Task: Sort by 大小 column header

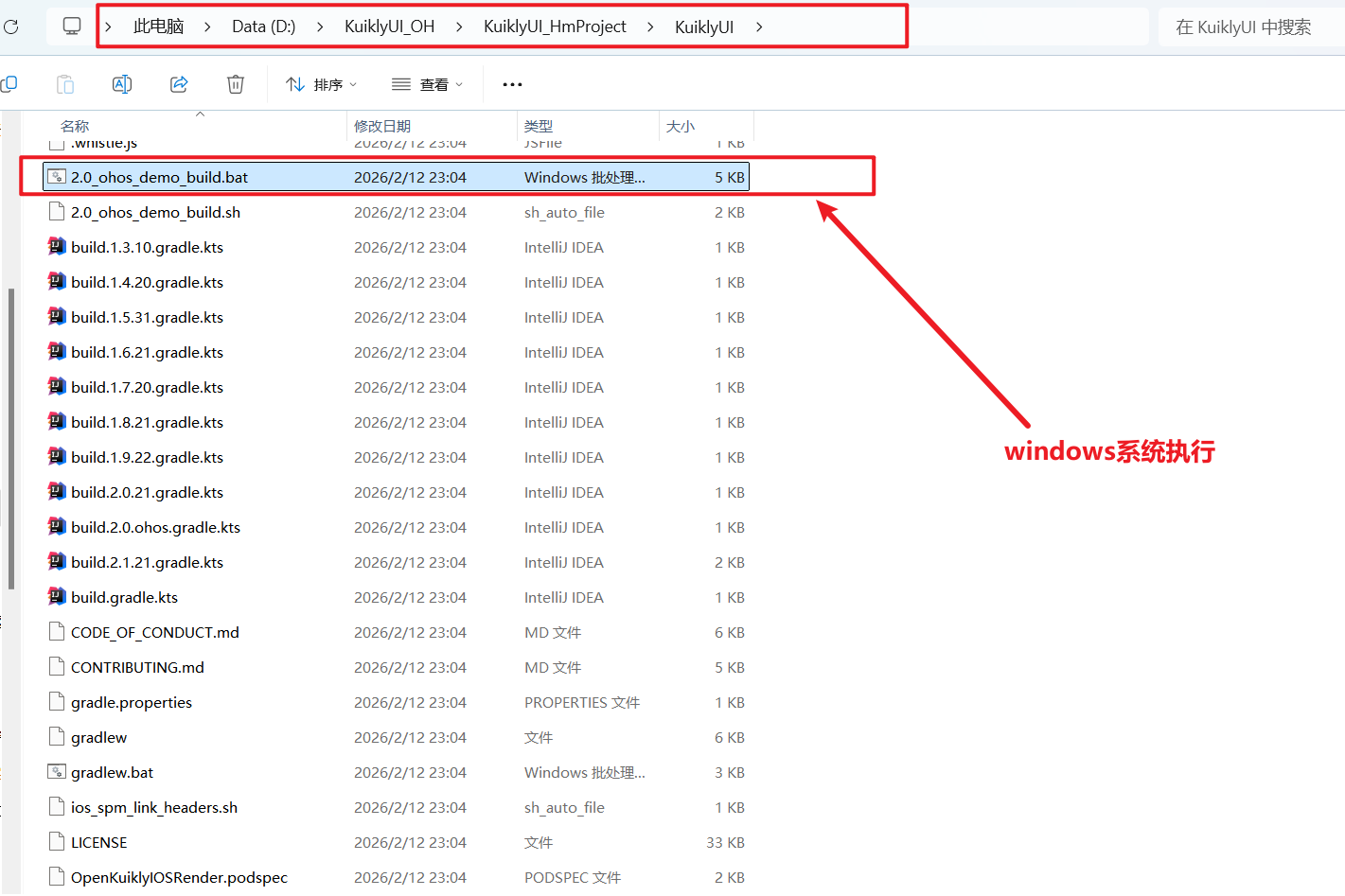Action: tap(681, 126)
